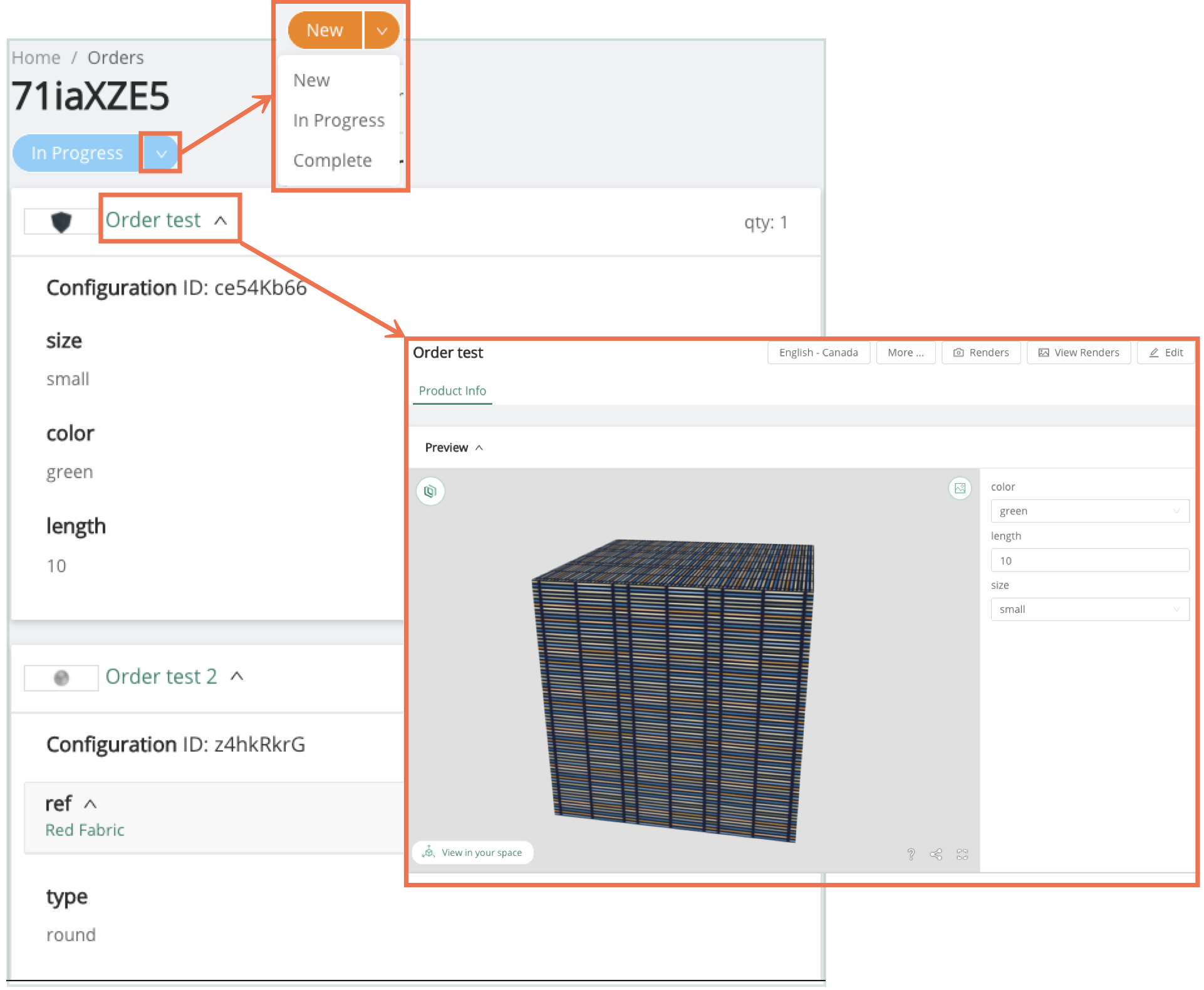This screenshot has width=1204, height=990.
Task: Collapse the ref section chevron
Action: 90,804
